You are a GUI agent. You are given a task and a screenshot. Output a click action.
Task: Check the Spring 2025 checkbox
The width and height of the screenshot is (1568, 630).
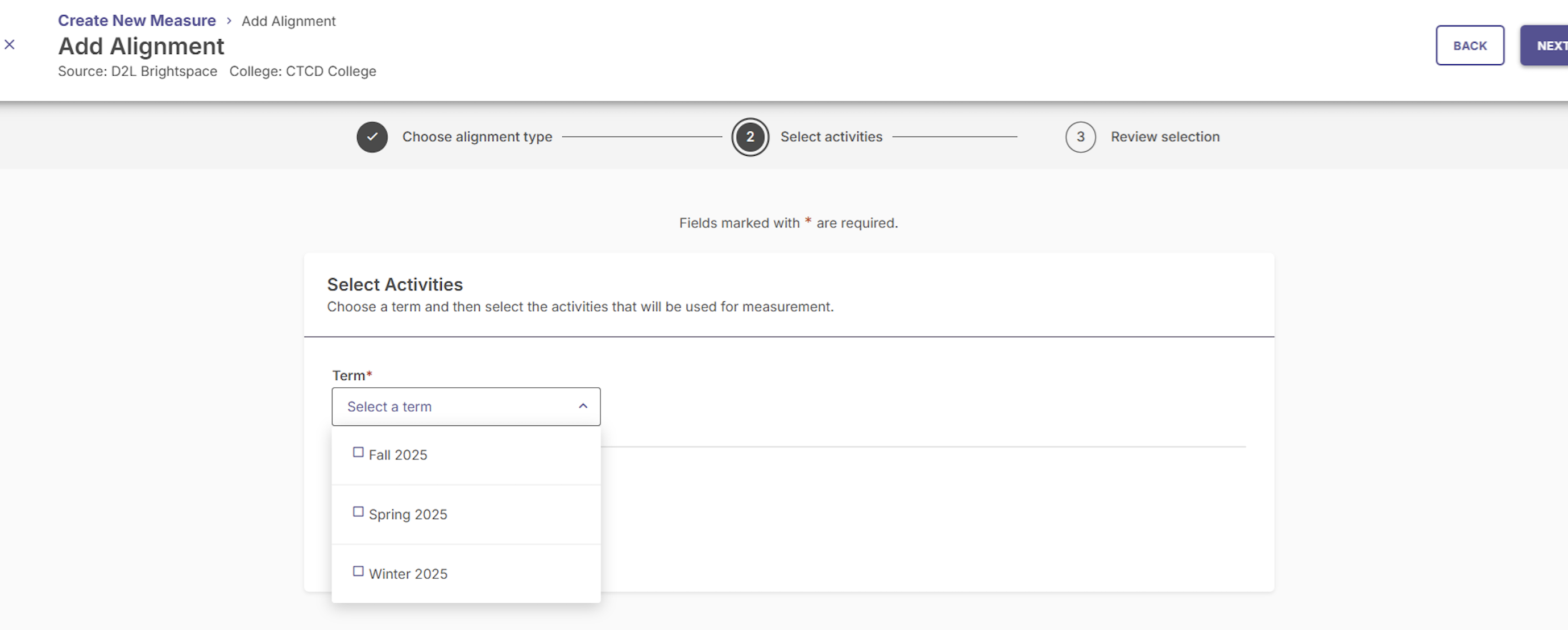[x=359, y=511]
